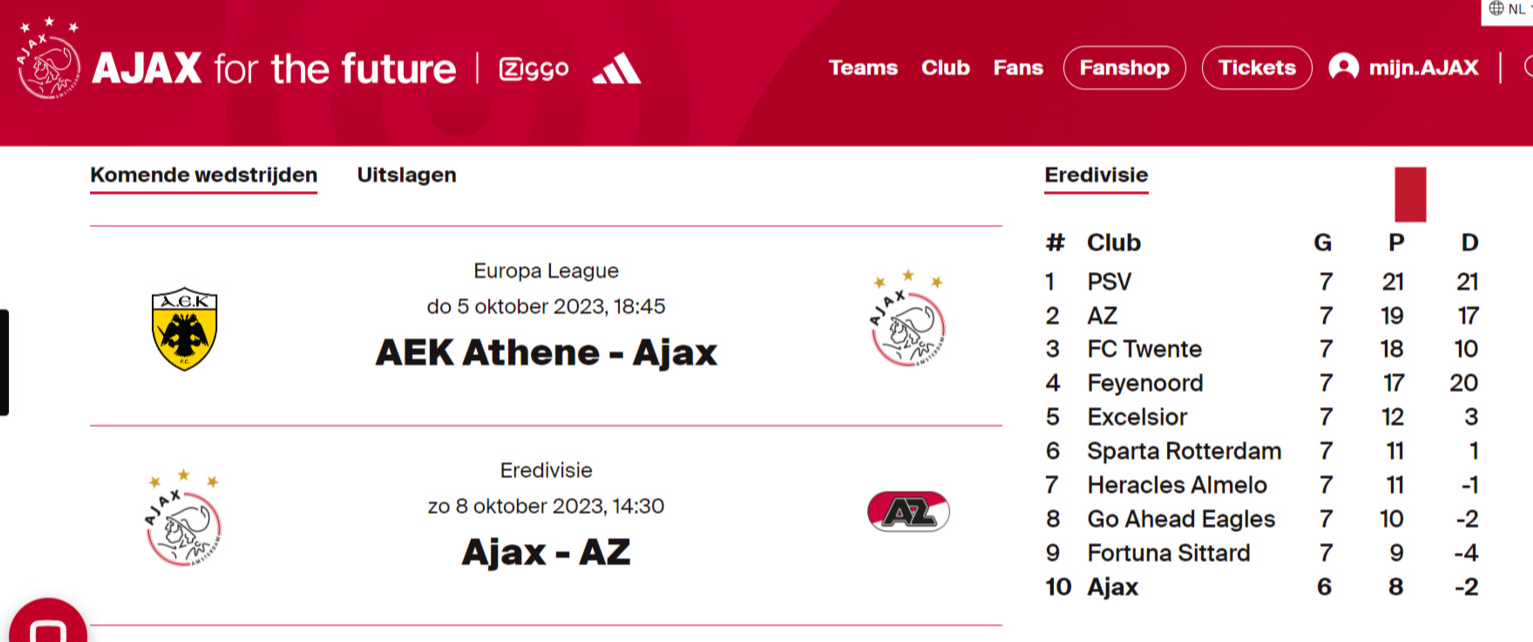This screenshot has width=1533, height=642.
Task: Click the Adidas three-stripes logo
Action: (617, 68)
